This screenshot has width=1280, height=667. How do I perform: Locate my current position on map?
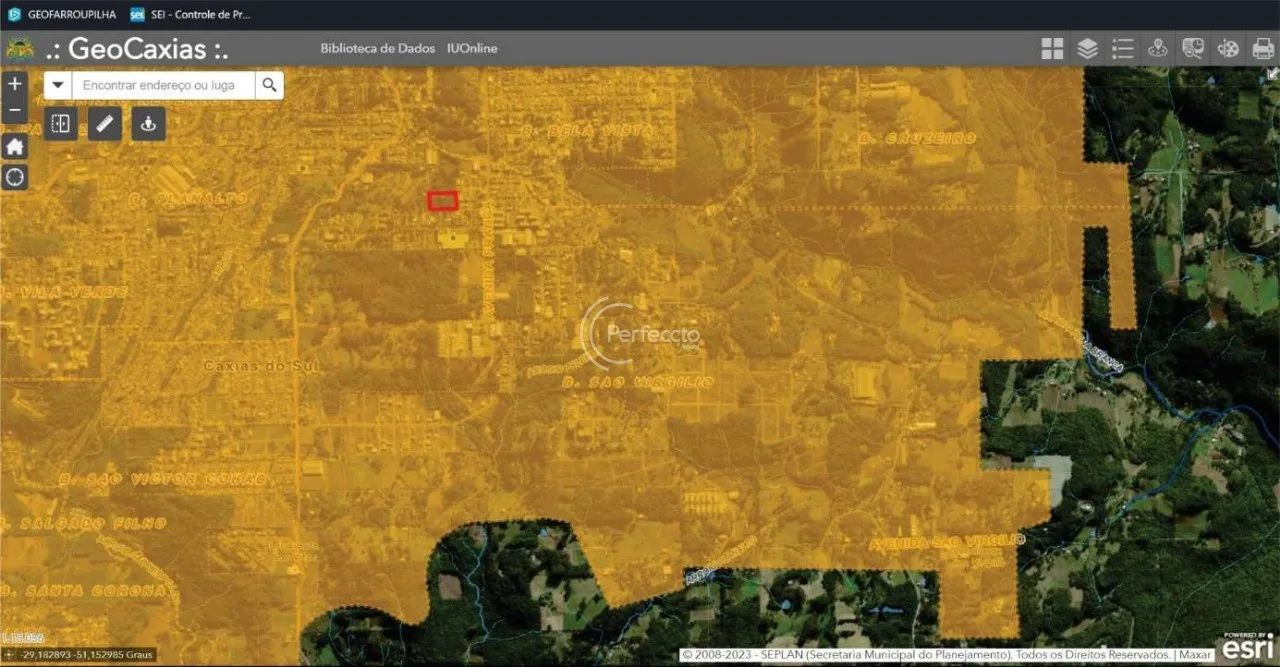point(14,178)
